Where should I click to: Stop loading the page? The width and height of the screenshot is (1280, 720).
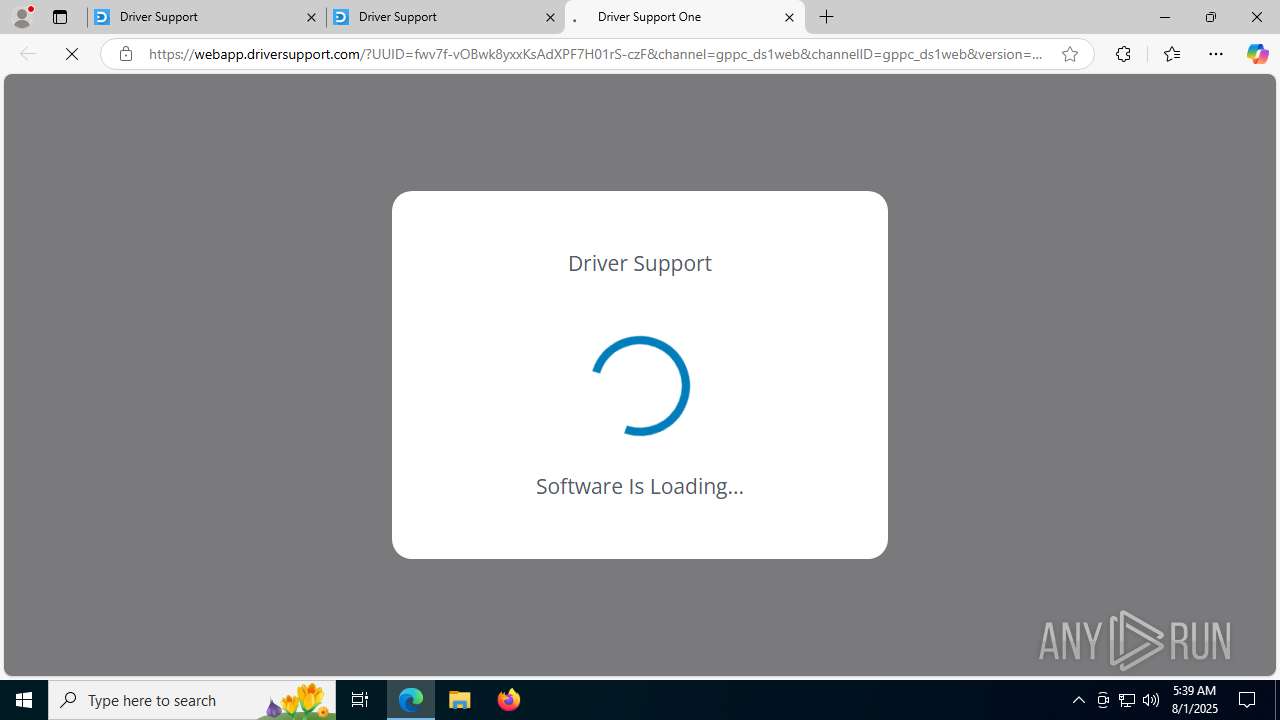pyautogui.click(x=72, y=54)
